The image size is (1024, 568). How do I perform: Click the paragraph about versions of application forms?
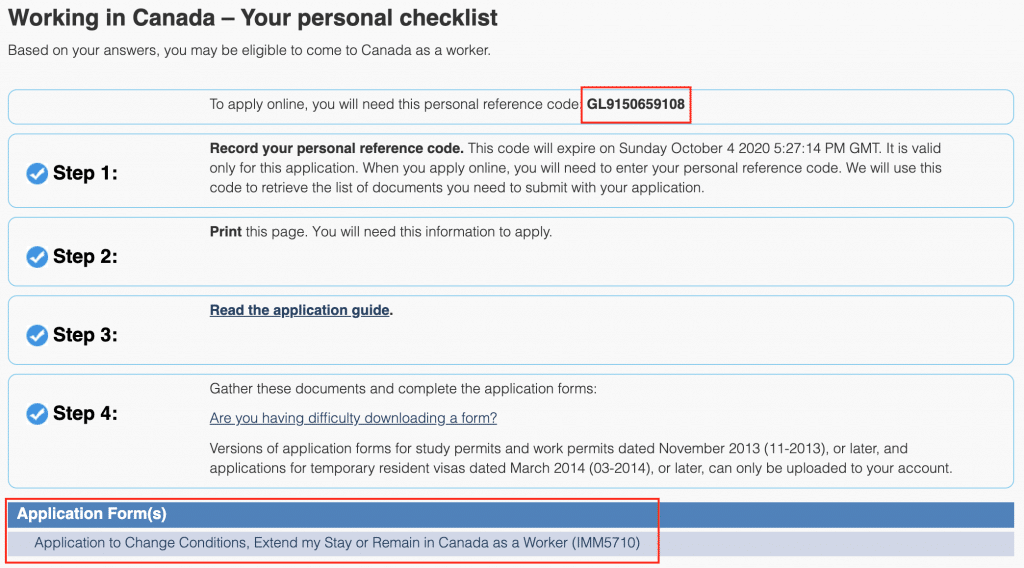pyautogui.click(x=580, y=458)
